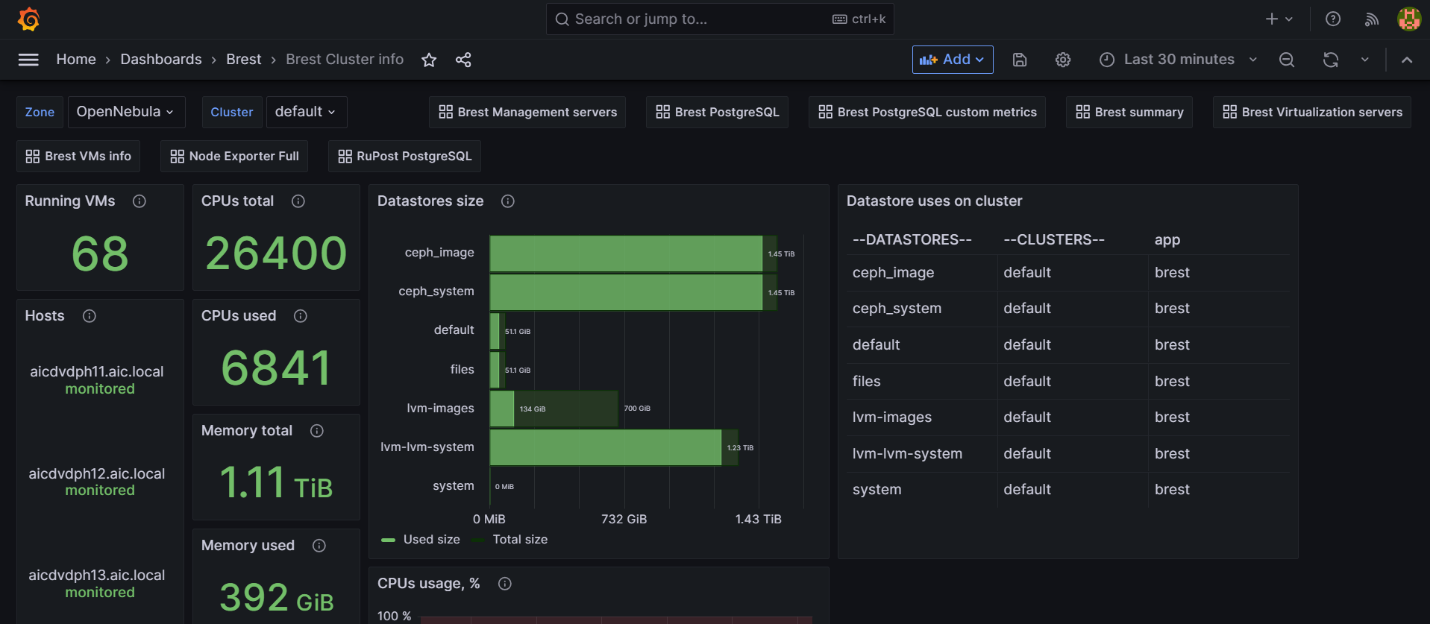Zoom out time range magnifier icon

[x=1287, y=60]
